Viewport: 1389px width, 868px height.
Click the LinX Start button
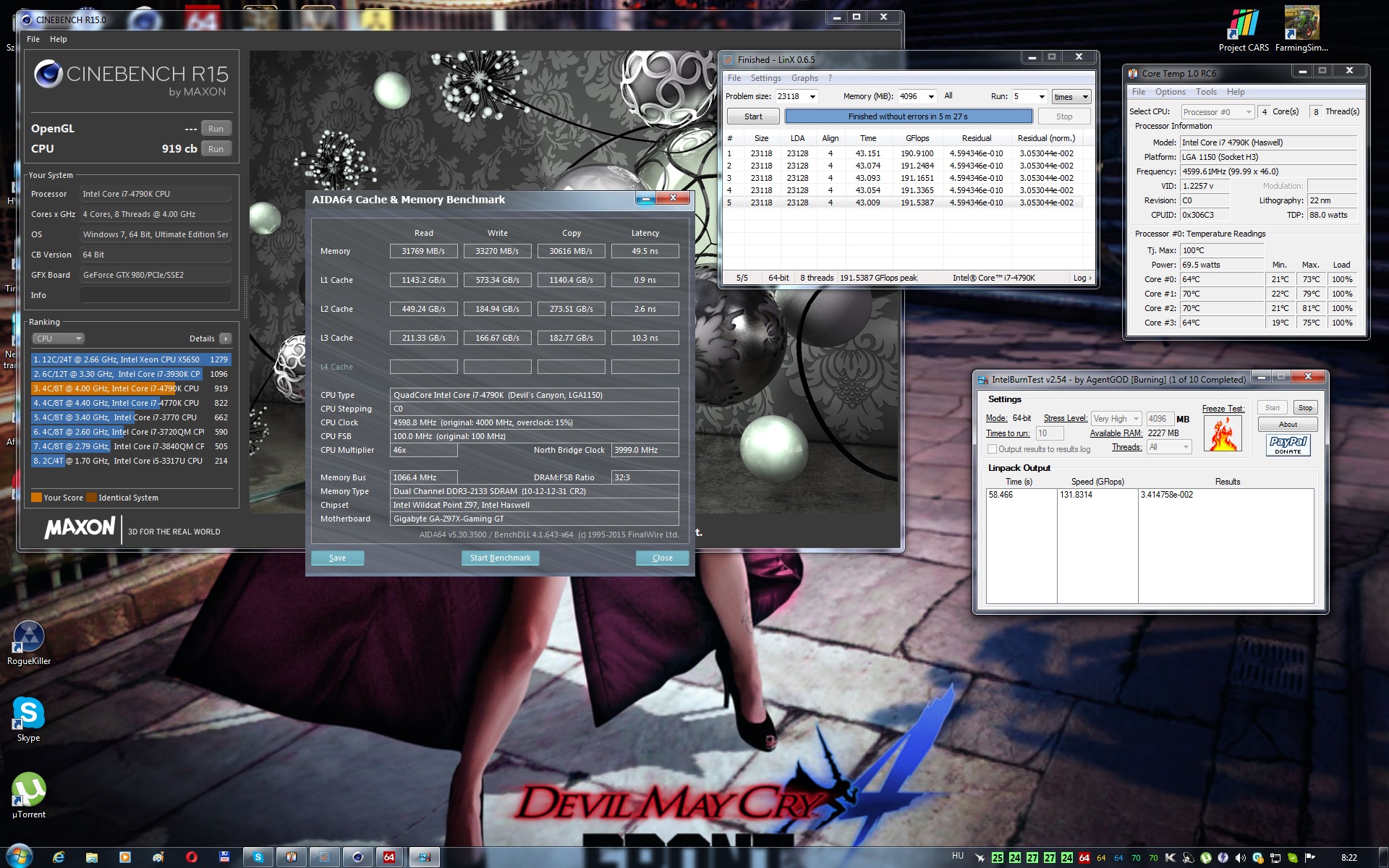coord(753,116)
